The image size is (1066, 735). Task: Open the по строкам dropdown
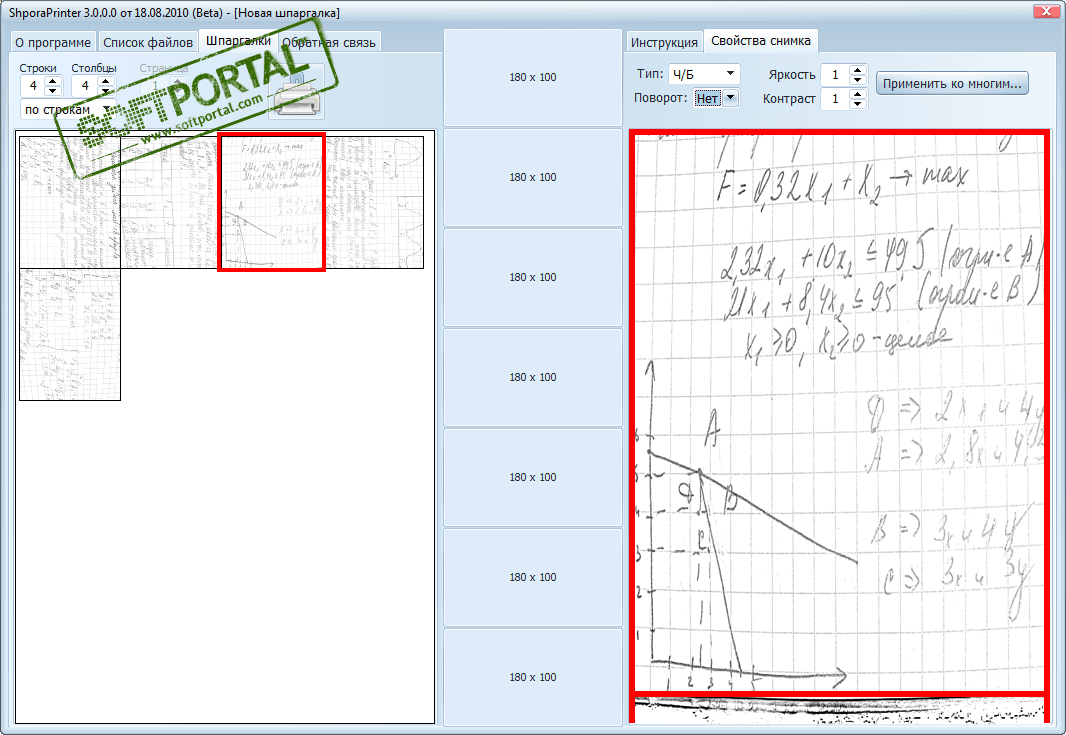(67, 109)
